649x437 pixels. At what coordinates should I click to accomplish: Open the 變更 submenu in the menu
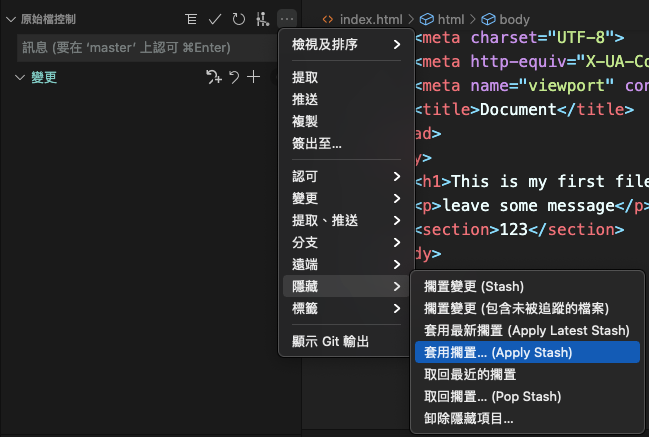pyautogui.click(x=346, y=199)
